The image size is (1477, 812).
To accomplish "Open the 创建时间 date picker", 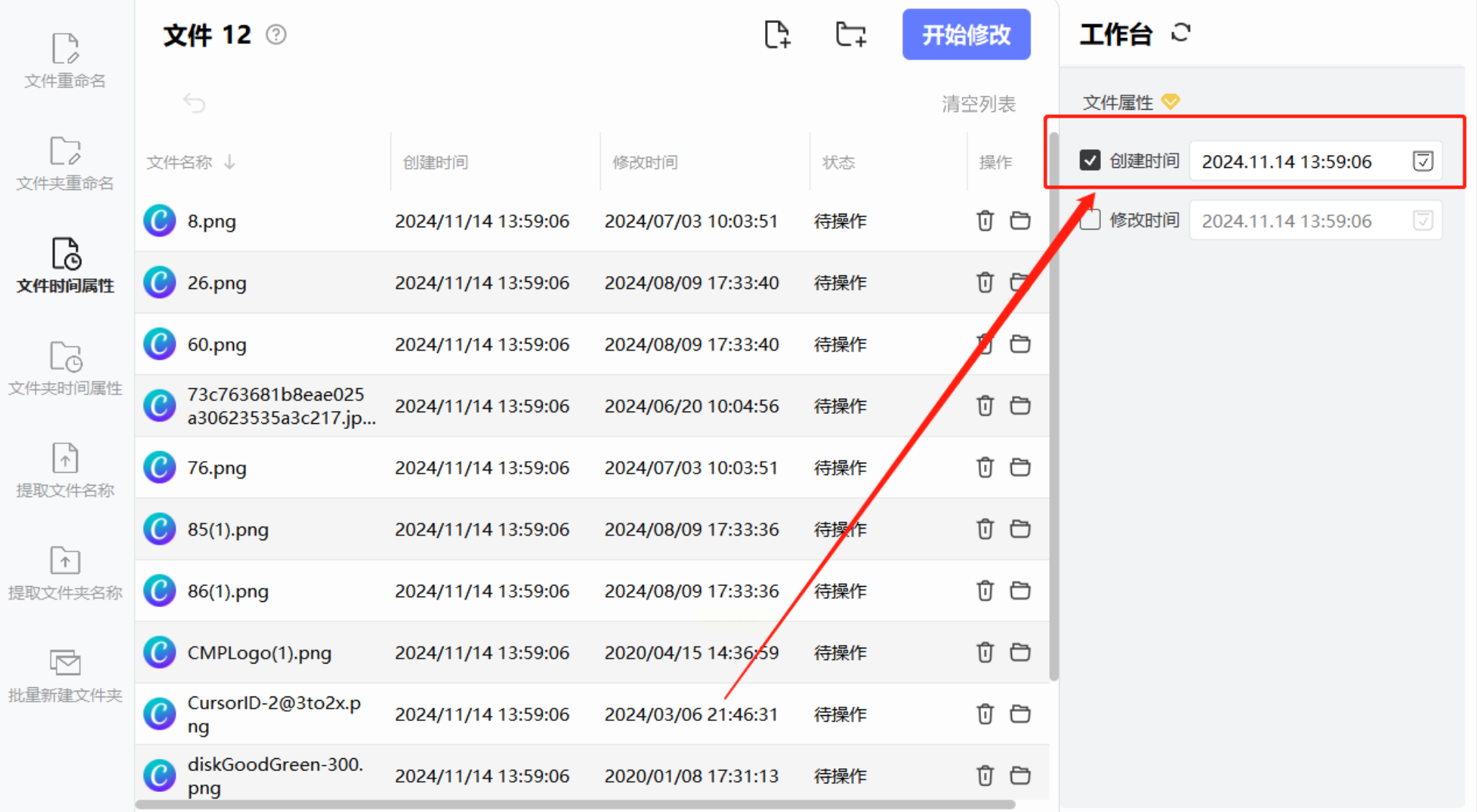I will click(x=1422, y=161).
